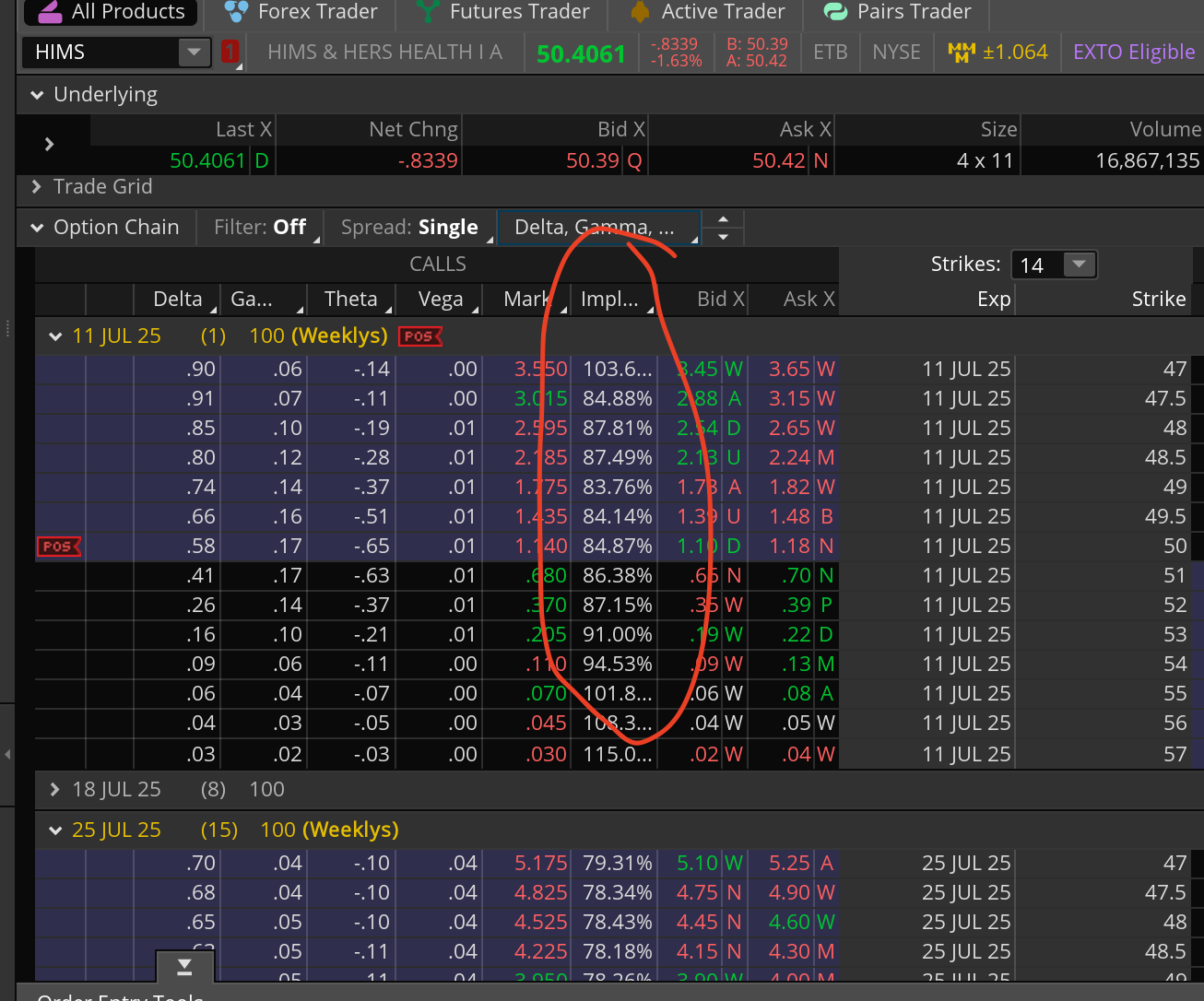This screenshot has width=1204, height=1001.
Task: Switch to the Futures Trader tab
Action: coord(502,12)
